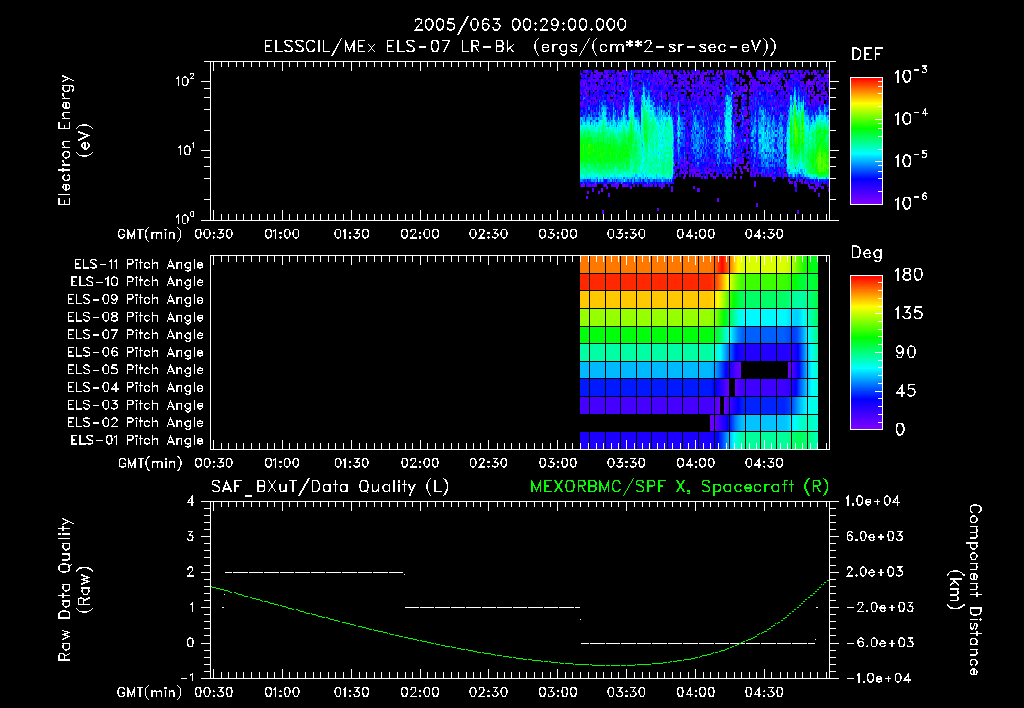
Task: Click the GMT(min) label under bottom plot
Action: 150,692
